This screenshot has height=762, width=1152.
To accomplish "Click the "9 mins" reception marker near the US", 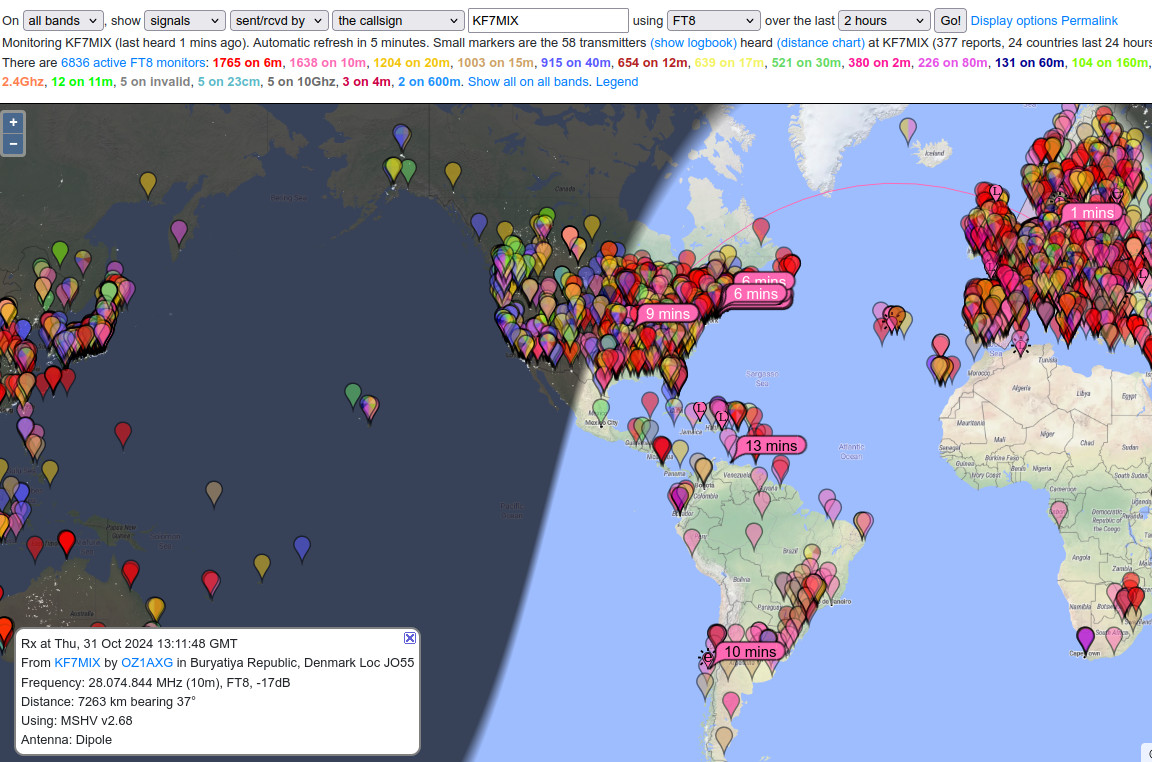I will (668, 313).
